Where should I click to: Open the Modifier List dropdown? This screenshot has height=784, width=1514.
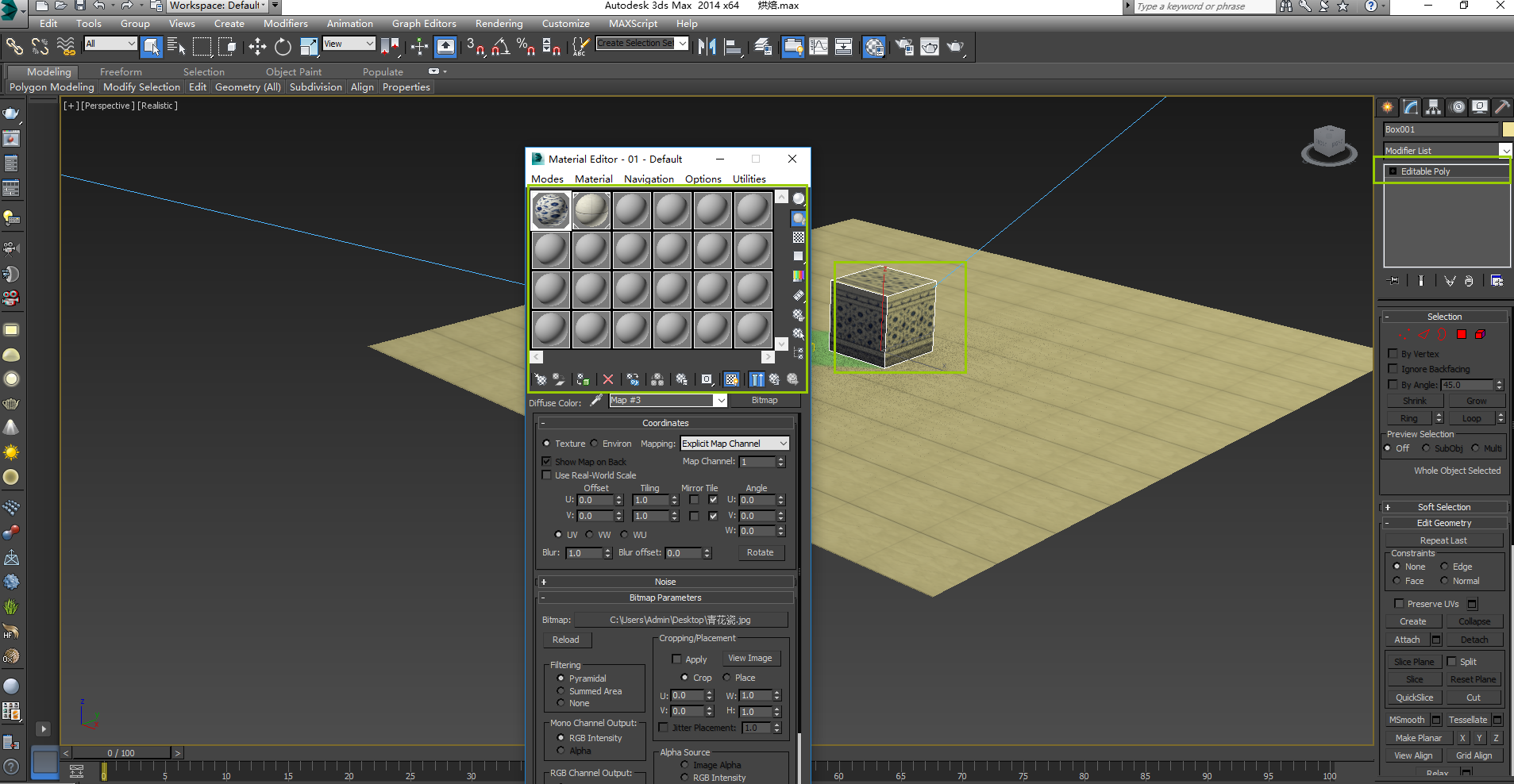click(1507, 150)
